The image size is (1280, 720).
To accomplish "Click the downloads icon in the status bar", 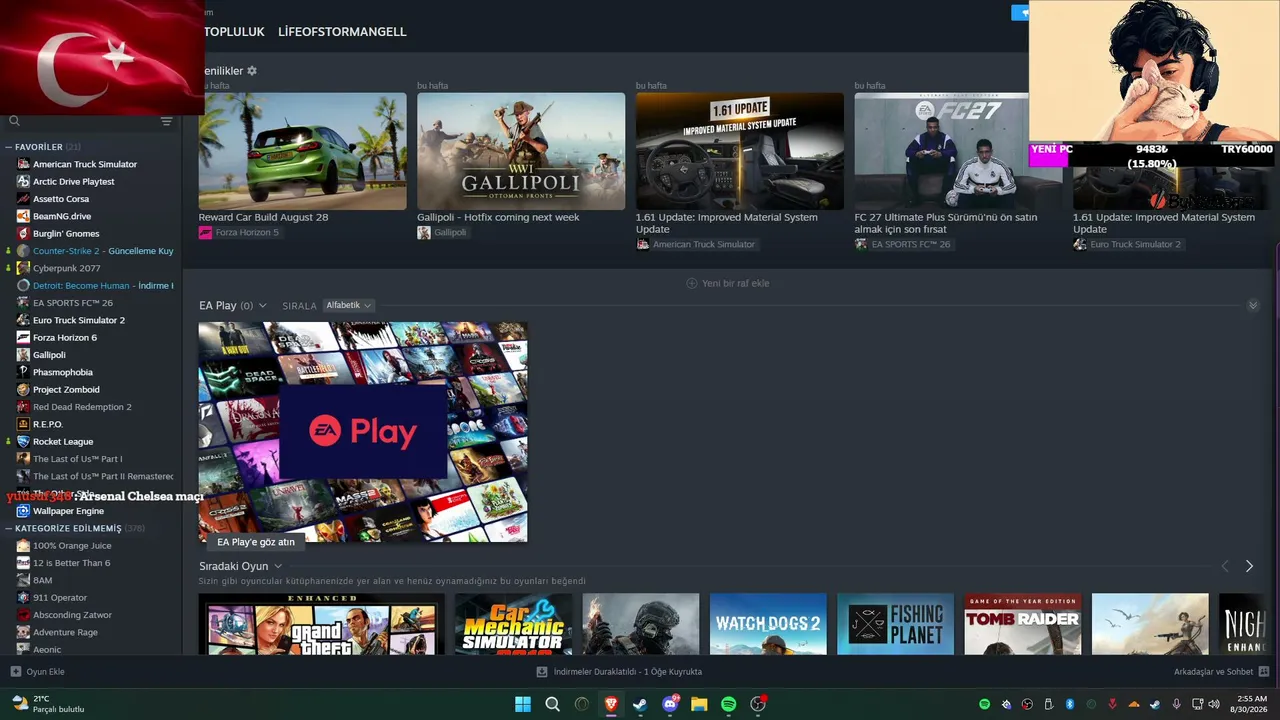I will 542,672.
